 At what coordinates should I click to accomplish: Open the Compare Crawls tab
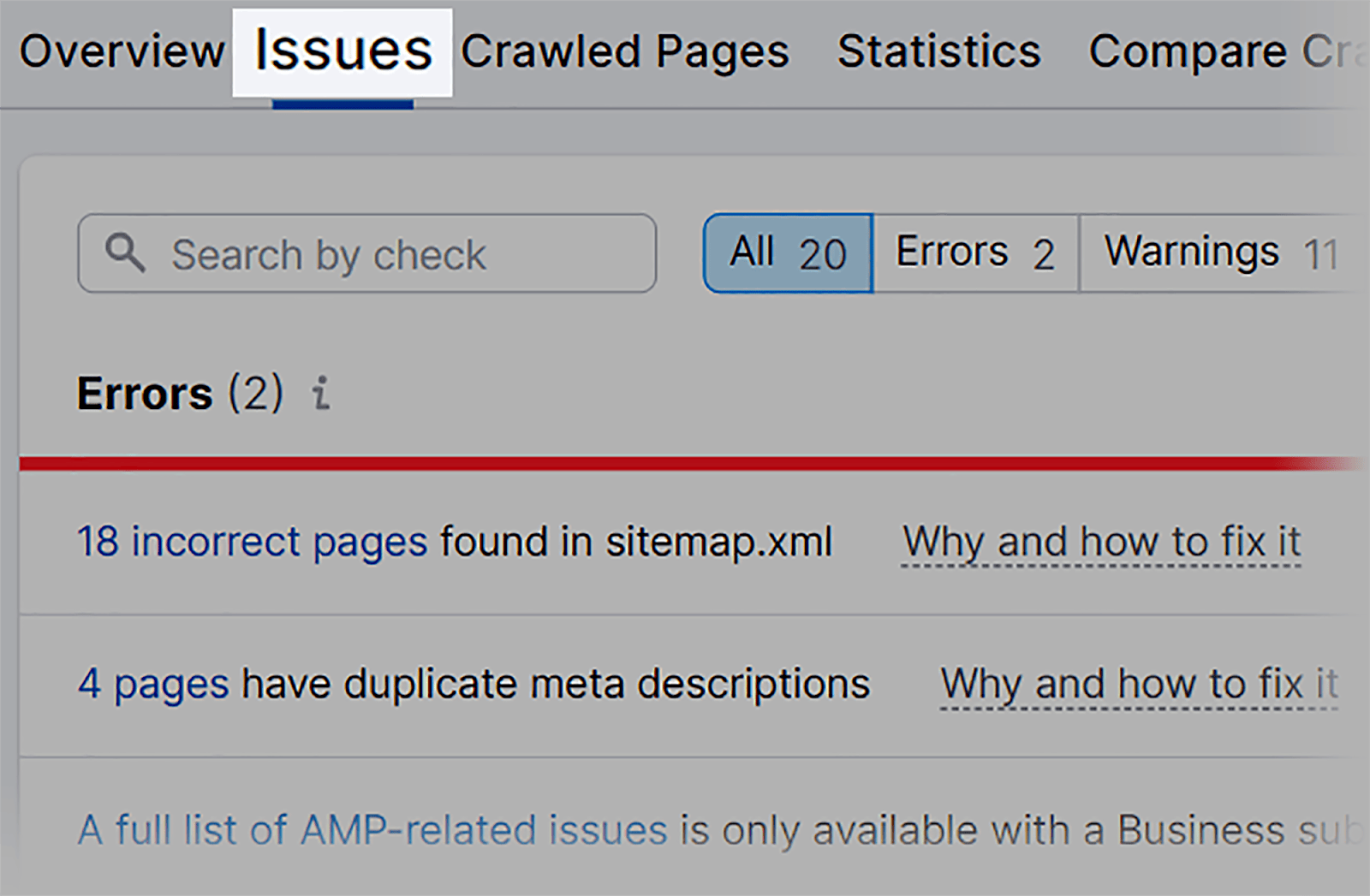pyautogui.click(x=1216, y=51)
